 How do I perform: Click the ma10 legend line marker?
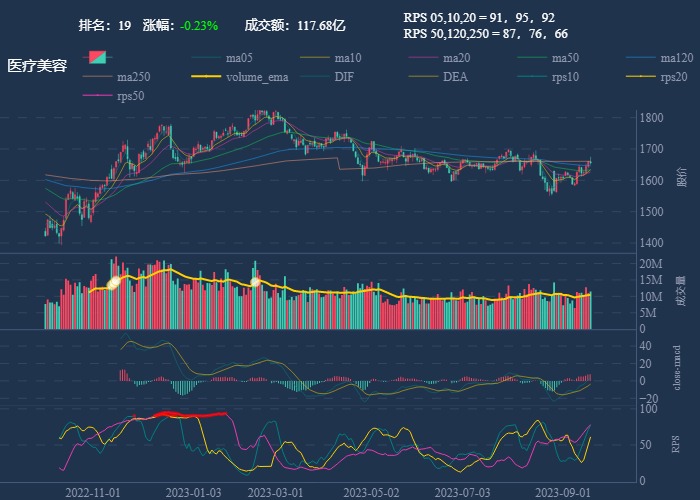(313, 57)
